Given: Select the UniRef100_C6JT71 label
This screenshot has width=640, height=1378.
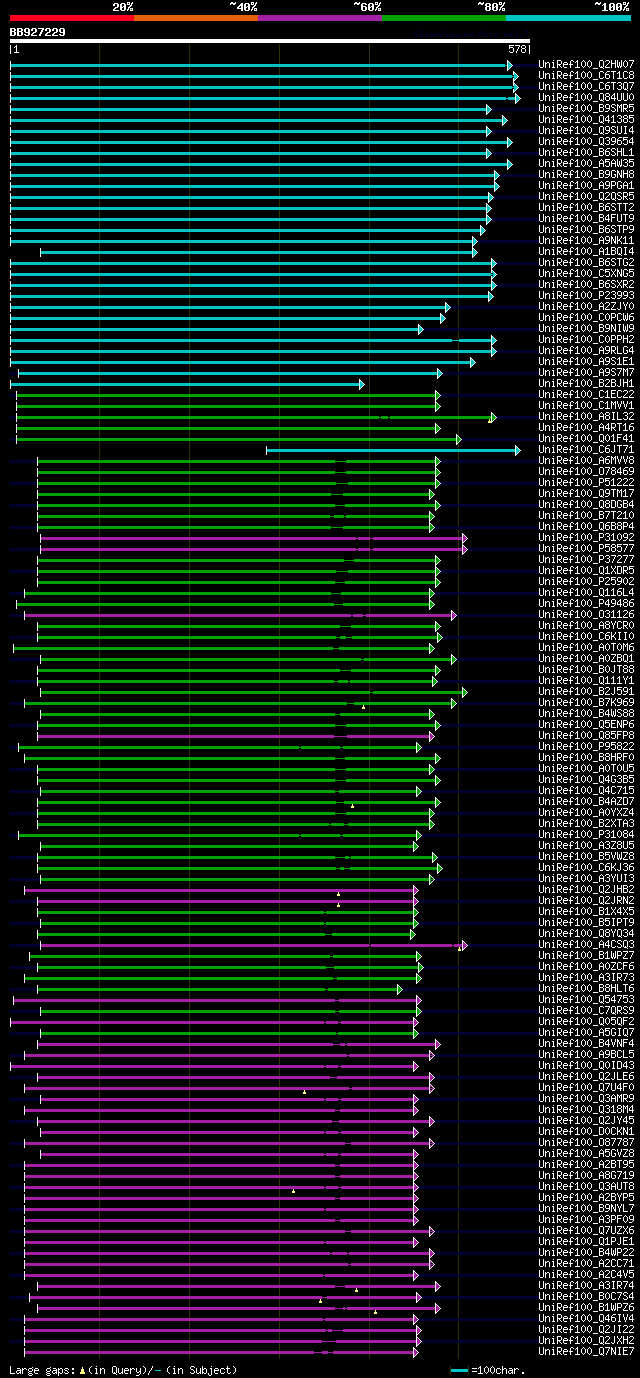Looking at the screenshot, I should click(x=586, y=449).
